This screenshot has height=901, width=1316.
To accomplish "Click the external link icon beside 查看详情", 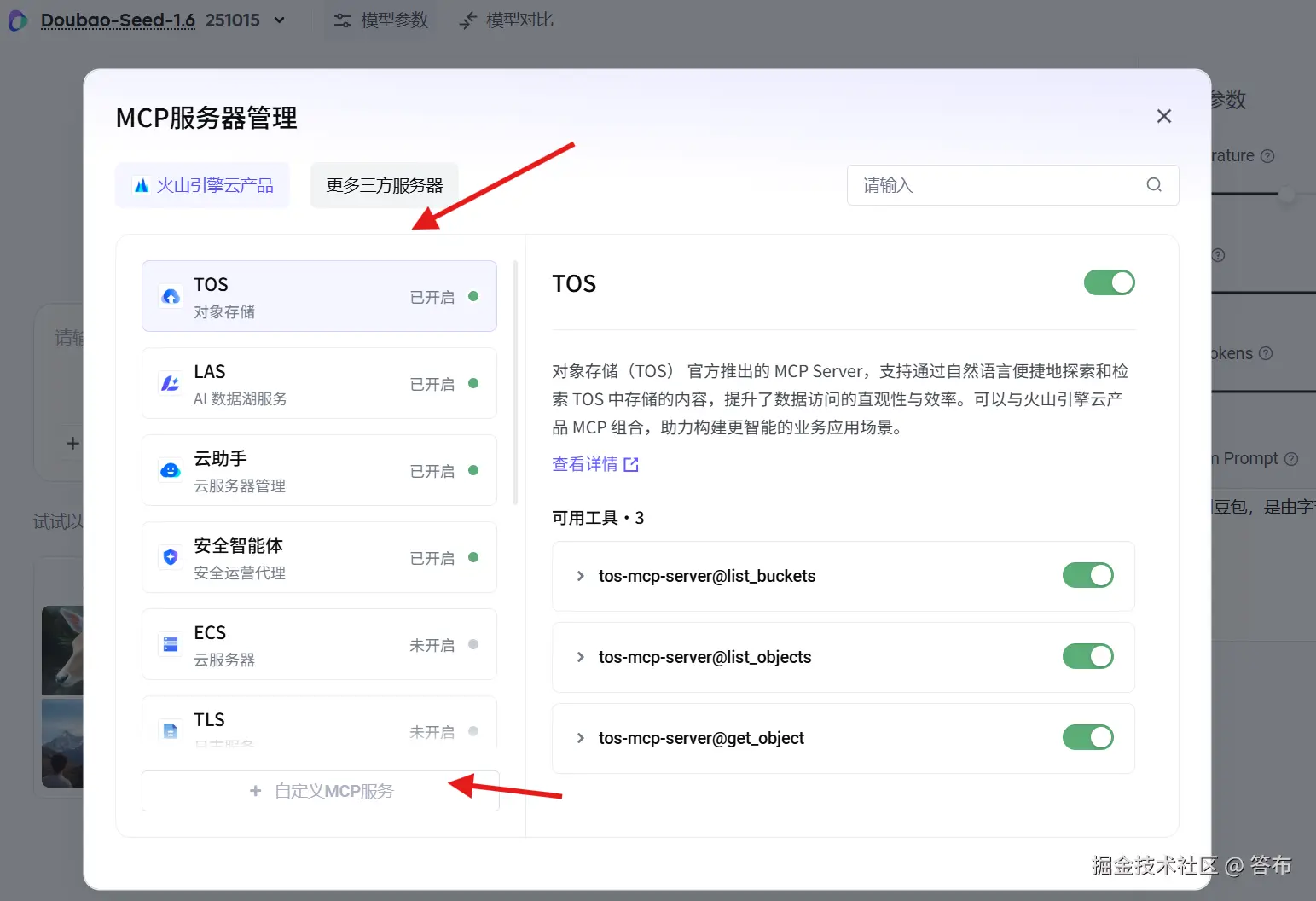I will 631,464.
